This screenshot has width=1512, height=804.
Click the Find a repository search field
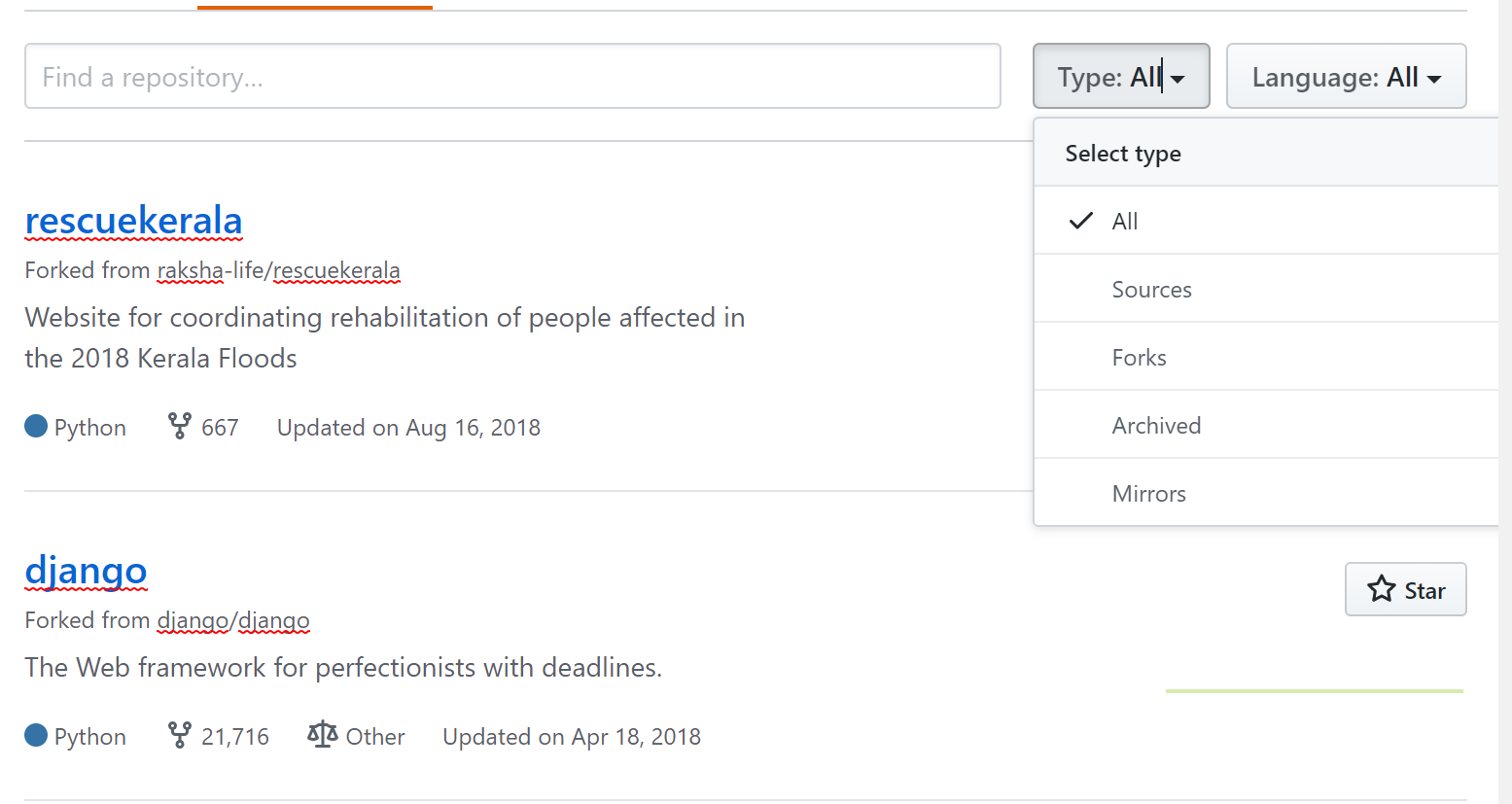point(512,77)
